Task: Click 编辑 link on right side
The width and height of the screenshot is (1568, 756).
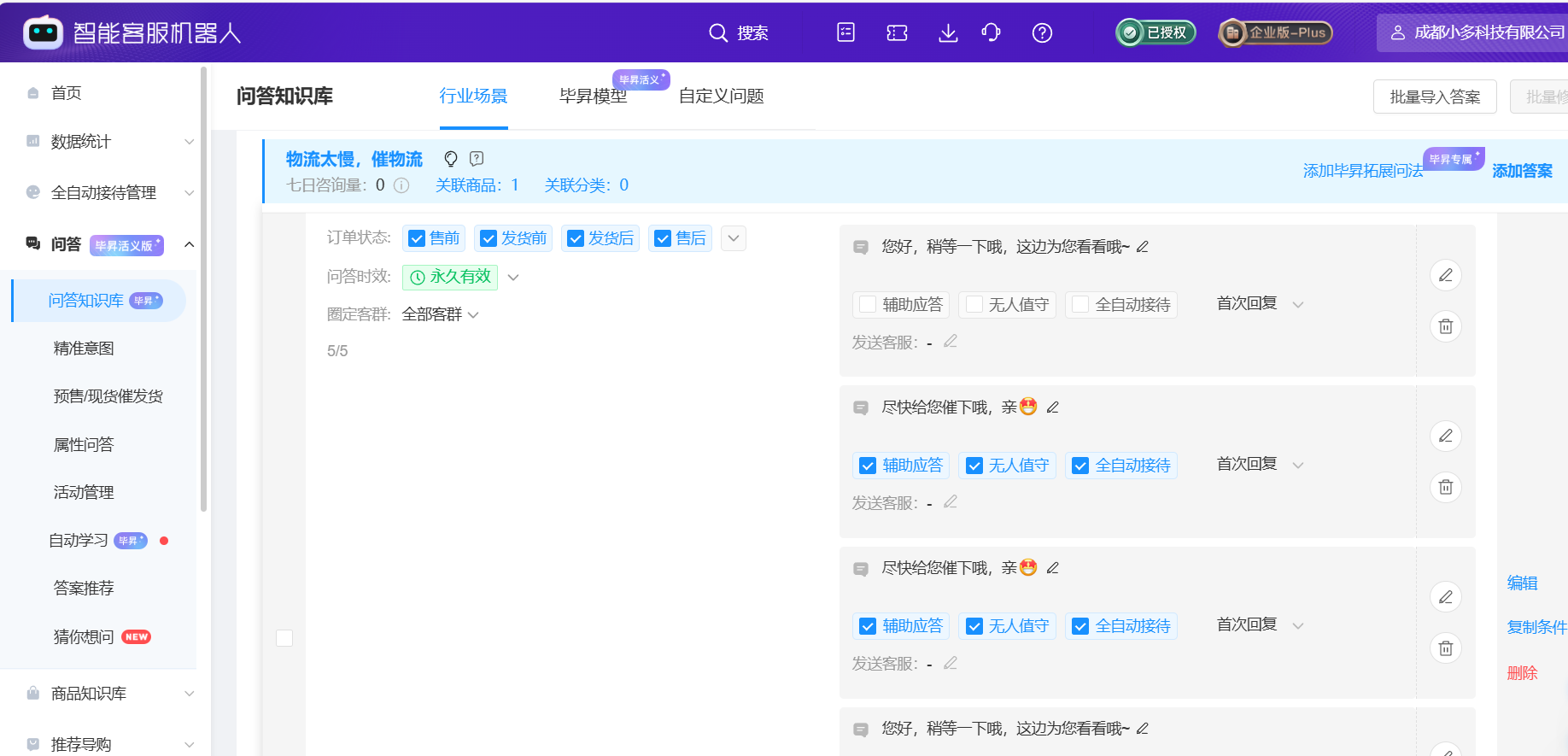Action: click(1522, 583)
